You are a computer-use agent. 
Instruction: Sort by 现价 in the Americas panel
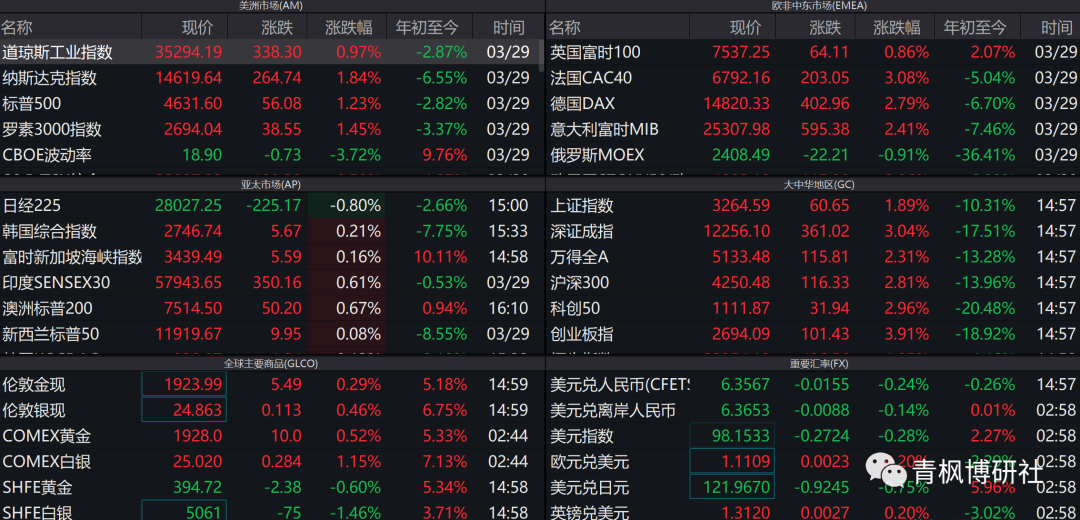[x=197, y=28]
